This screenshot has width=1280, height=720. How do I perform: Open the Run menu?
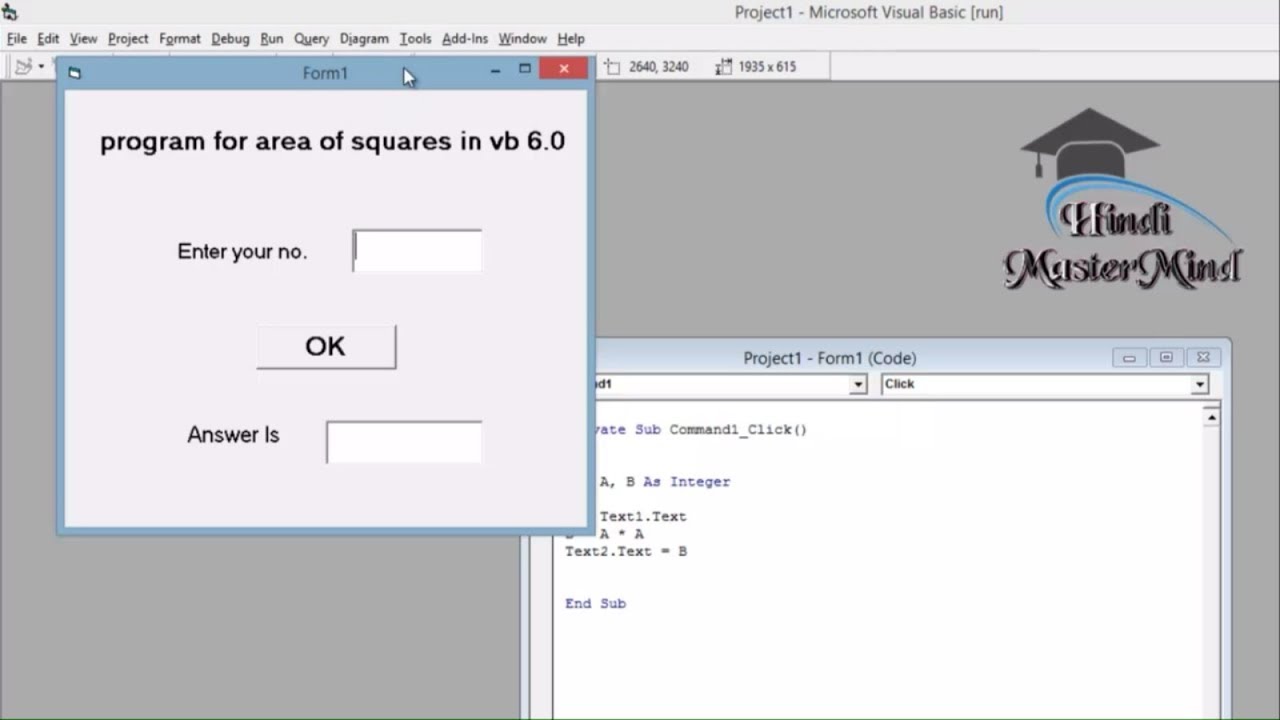(x=272, y=39)
